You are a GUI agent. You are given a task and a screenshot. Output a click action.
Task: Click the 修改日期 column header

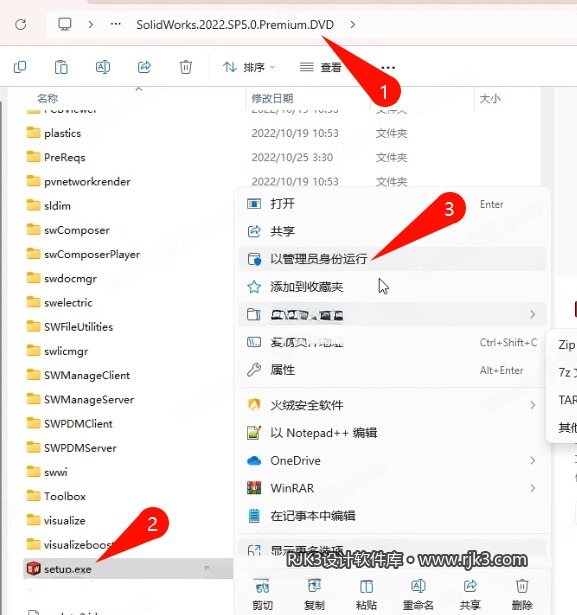[x=272, y=98]
